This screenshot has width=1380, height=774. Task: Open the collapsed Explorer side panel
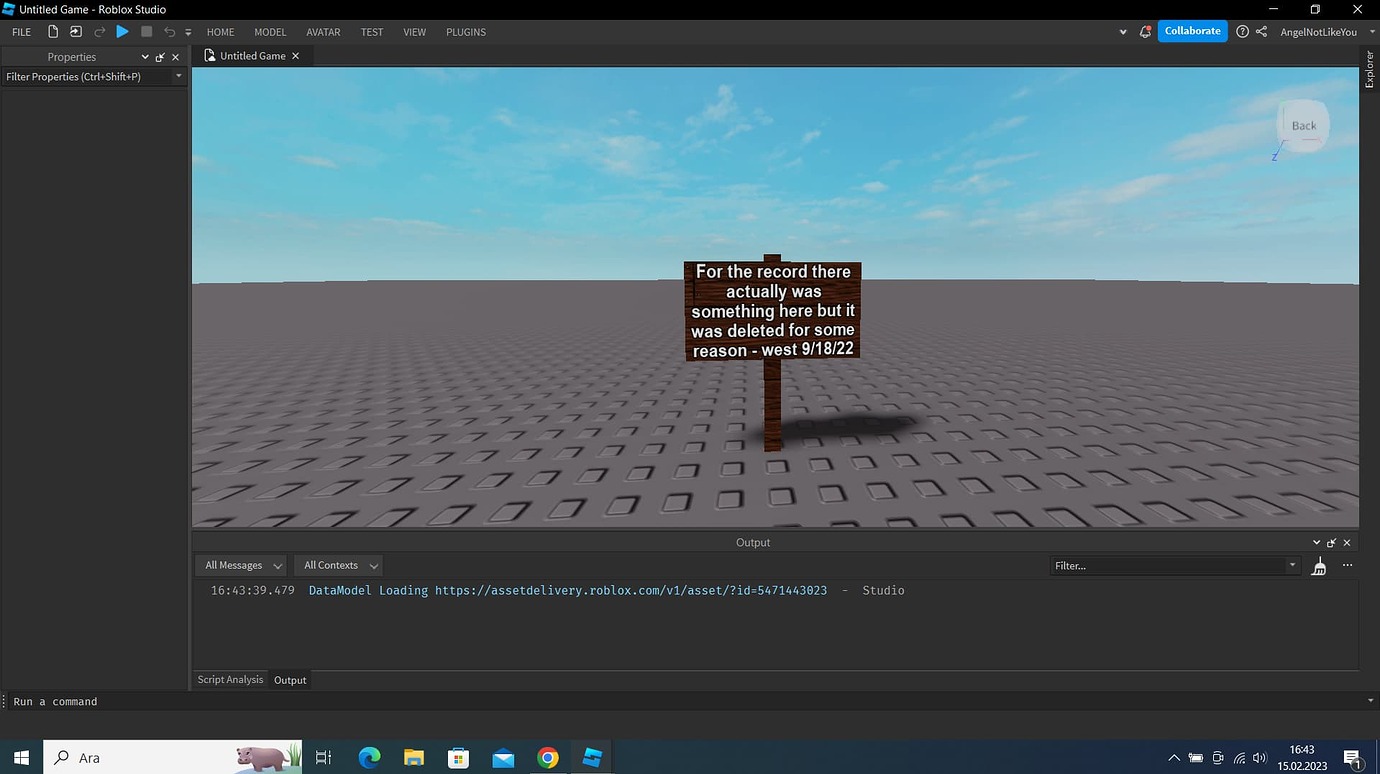1370,69
